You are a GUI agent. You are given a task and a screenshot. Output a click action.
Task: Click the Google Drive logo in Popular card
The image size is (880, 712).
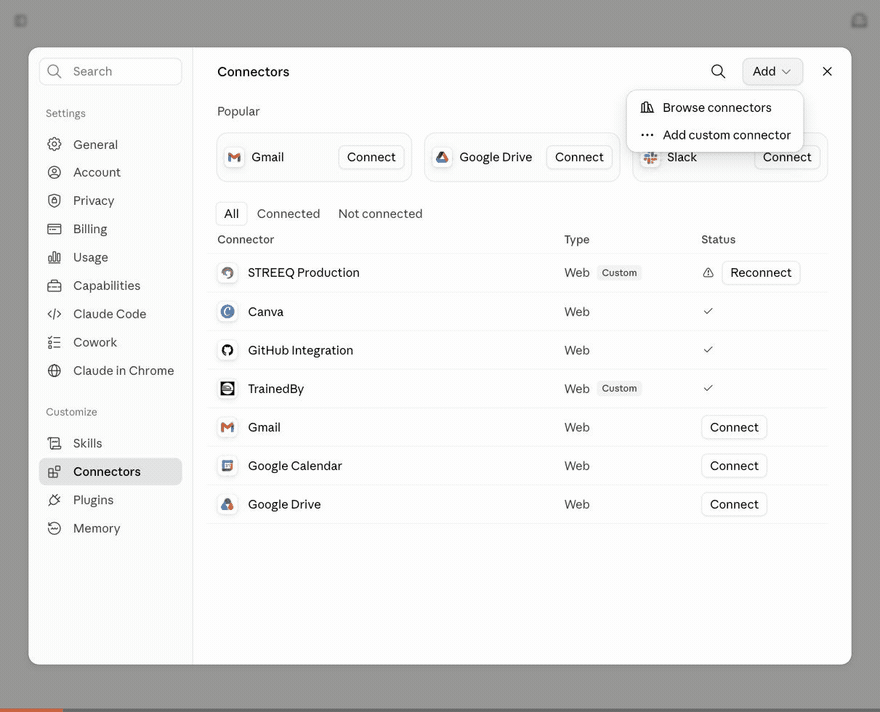tap(442, 157)
